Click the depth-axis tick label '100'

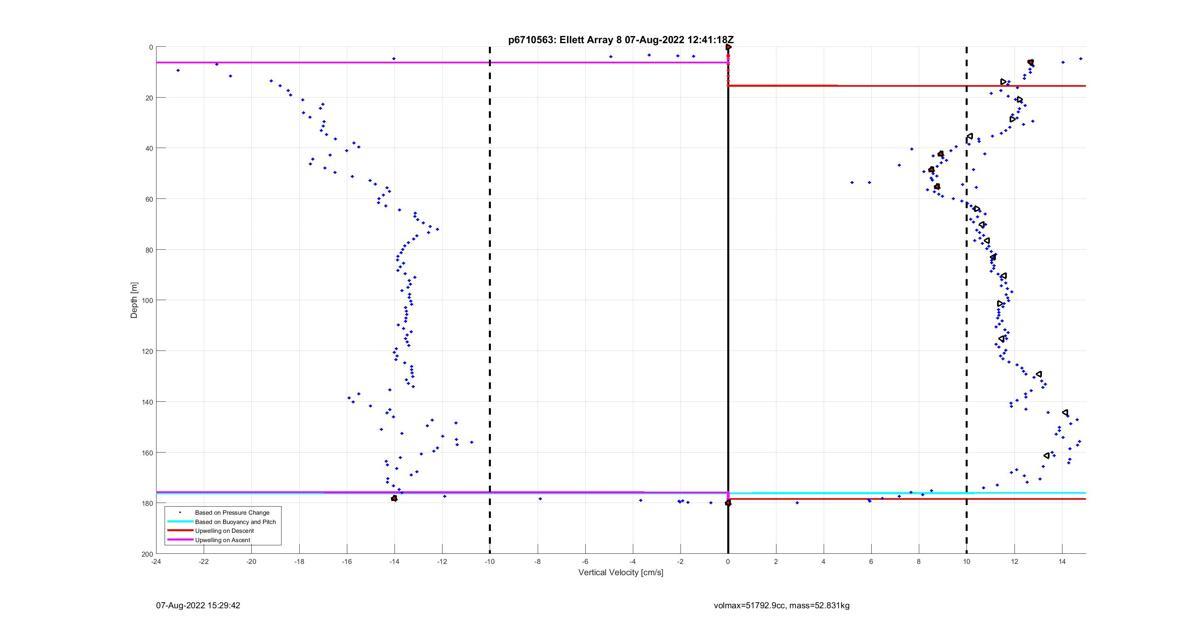[146, 300]
